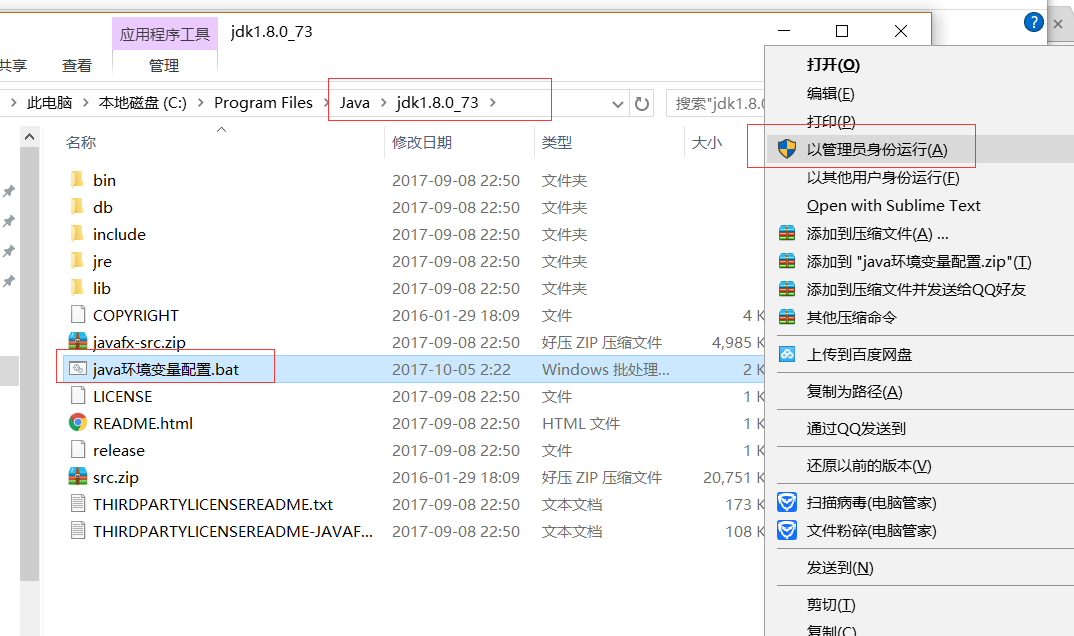Select the java环境变量配置.bat file name
Viewport: 1074px width, 636px height.
pos(166,369)
